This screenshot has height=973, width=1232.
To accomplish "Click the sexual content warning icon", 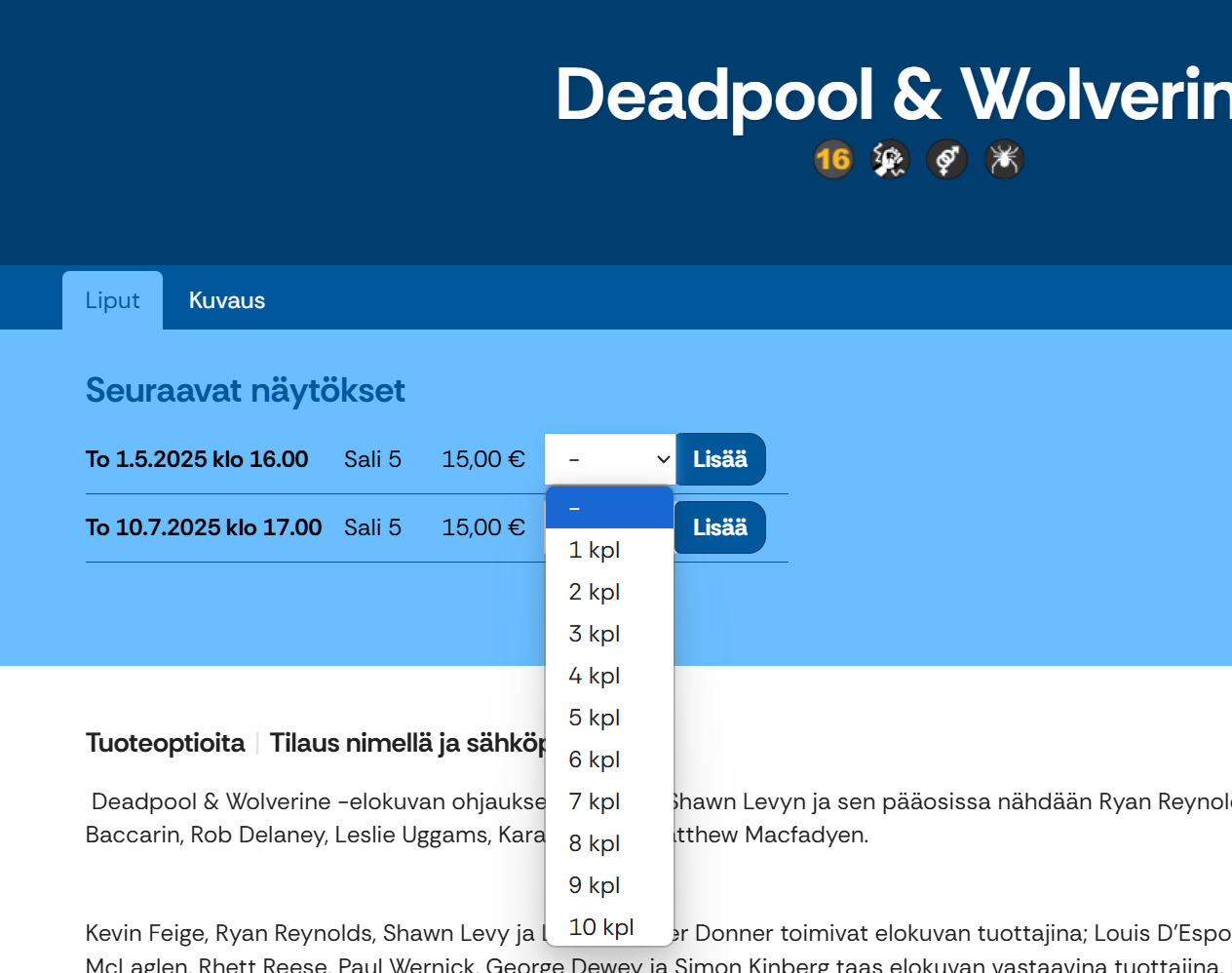I will pos(946,159).
